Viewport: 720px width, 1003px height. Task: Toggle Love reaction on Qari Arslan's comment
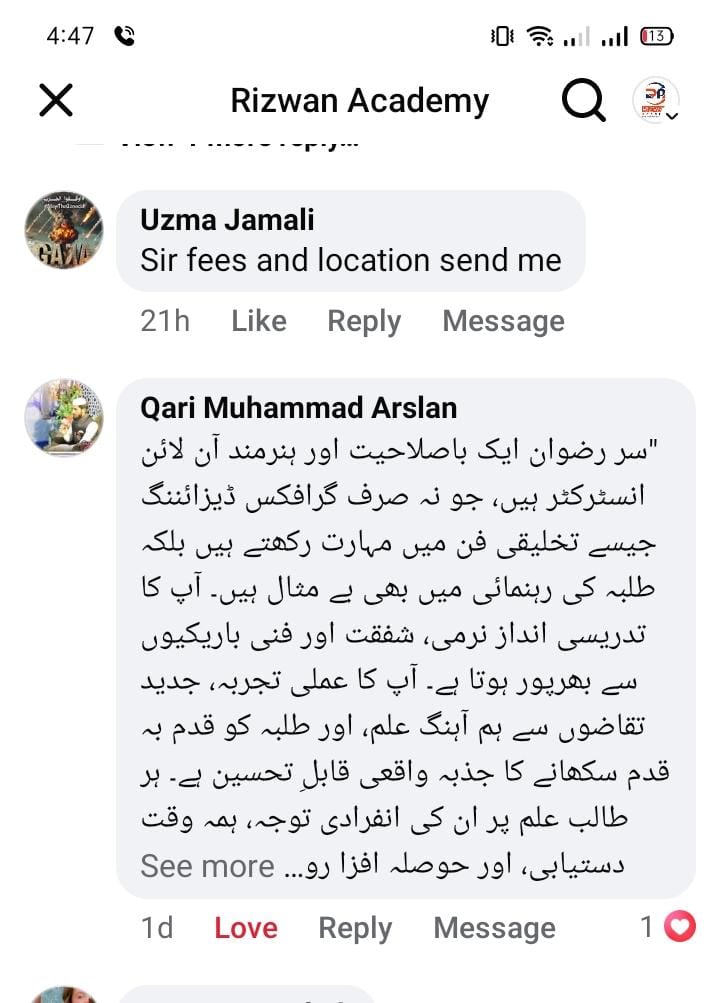(246, 928)
